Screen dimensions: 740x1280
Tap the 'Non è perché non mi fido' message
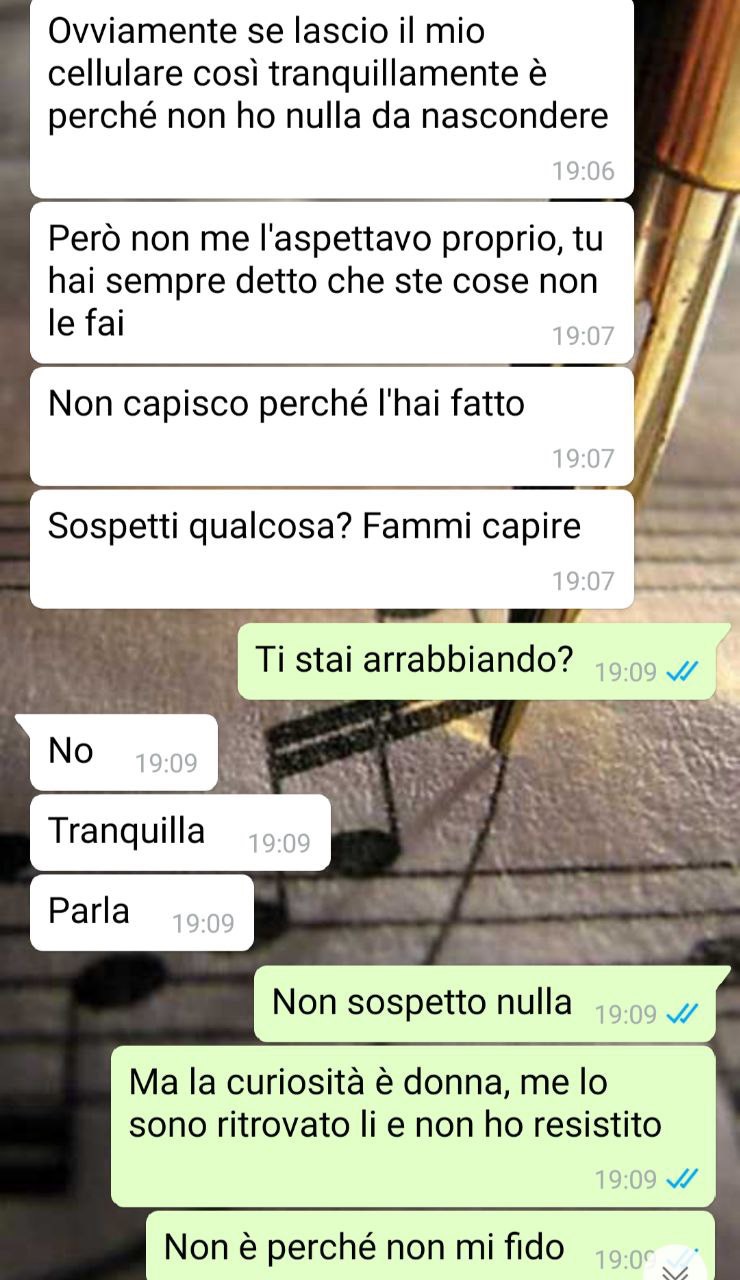[x=431, y=1246]
